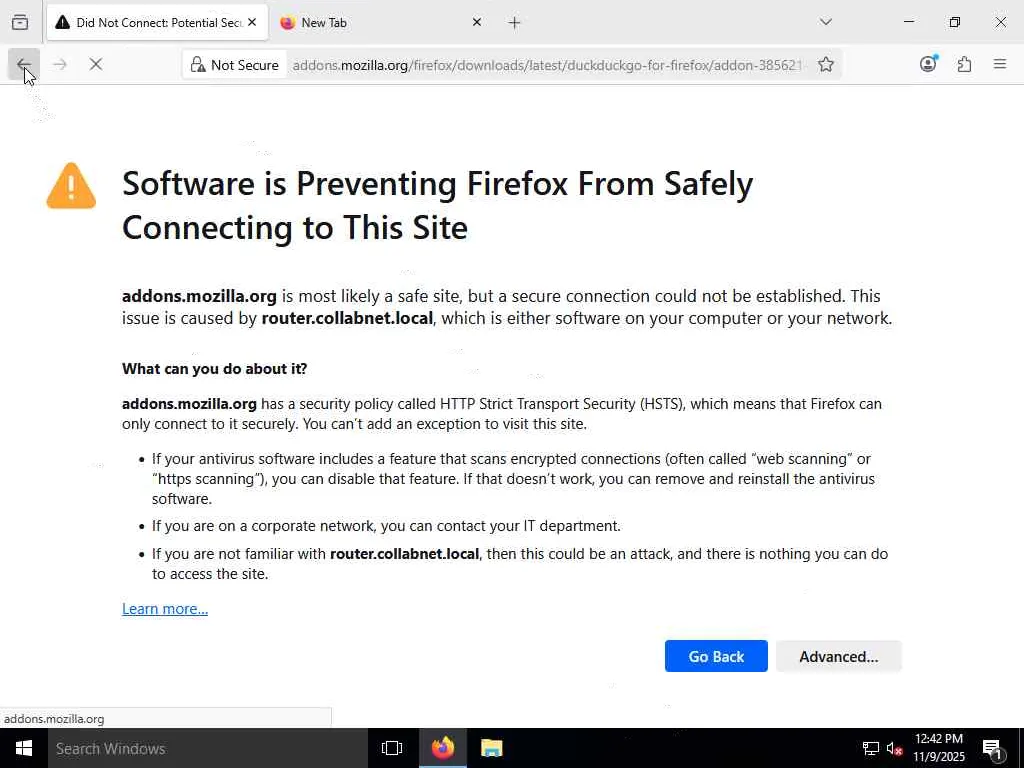Open the Firefox application menu
The image size is (1024, 768).
[1000, 65]
